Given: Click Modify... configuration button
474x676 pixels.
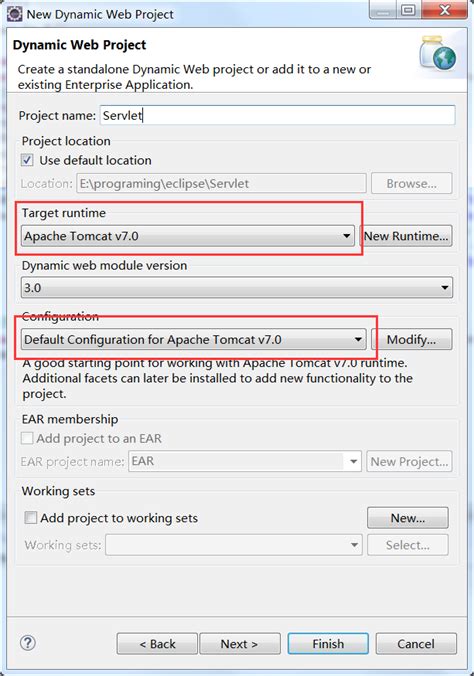Looking at the screenshot, I should (x=411, y=339).
